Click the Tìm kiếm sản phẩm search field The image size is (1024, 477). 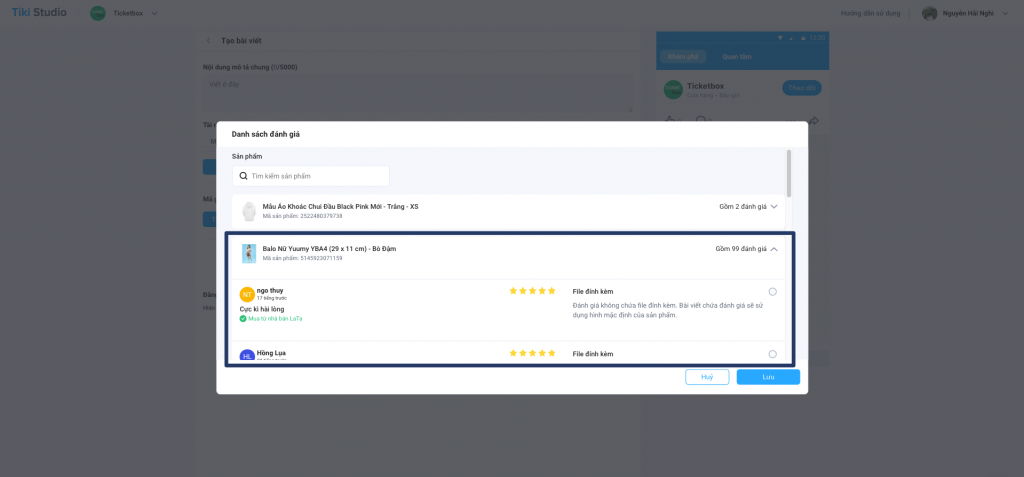[311, 176]
